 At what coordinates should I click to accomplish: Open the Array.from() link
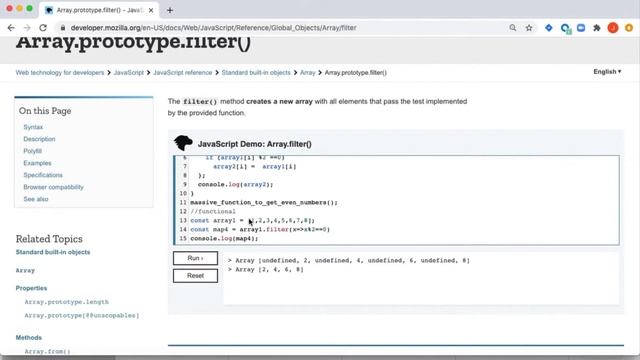point(47,351)
